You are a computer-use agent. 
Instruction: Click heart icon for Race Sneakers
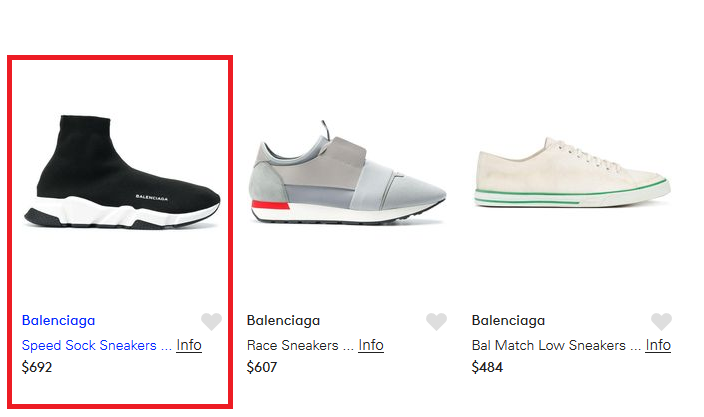[x=436, y=321]
